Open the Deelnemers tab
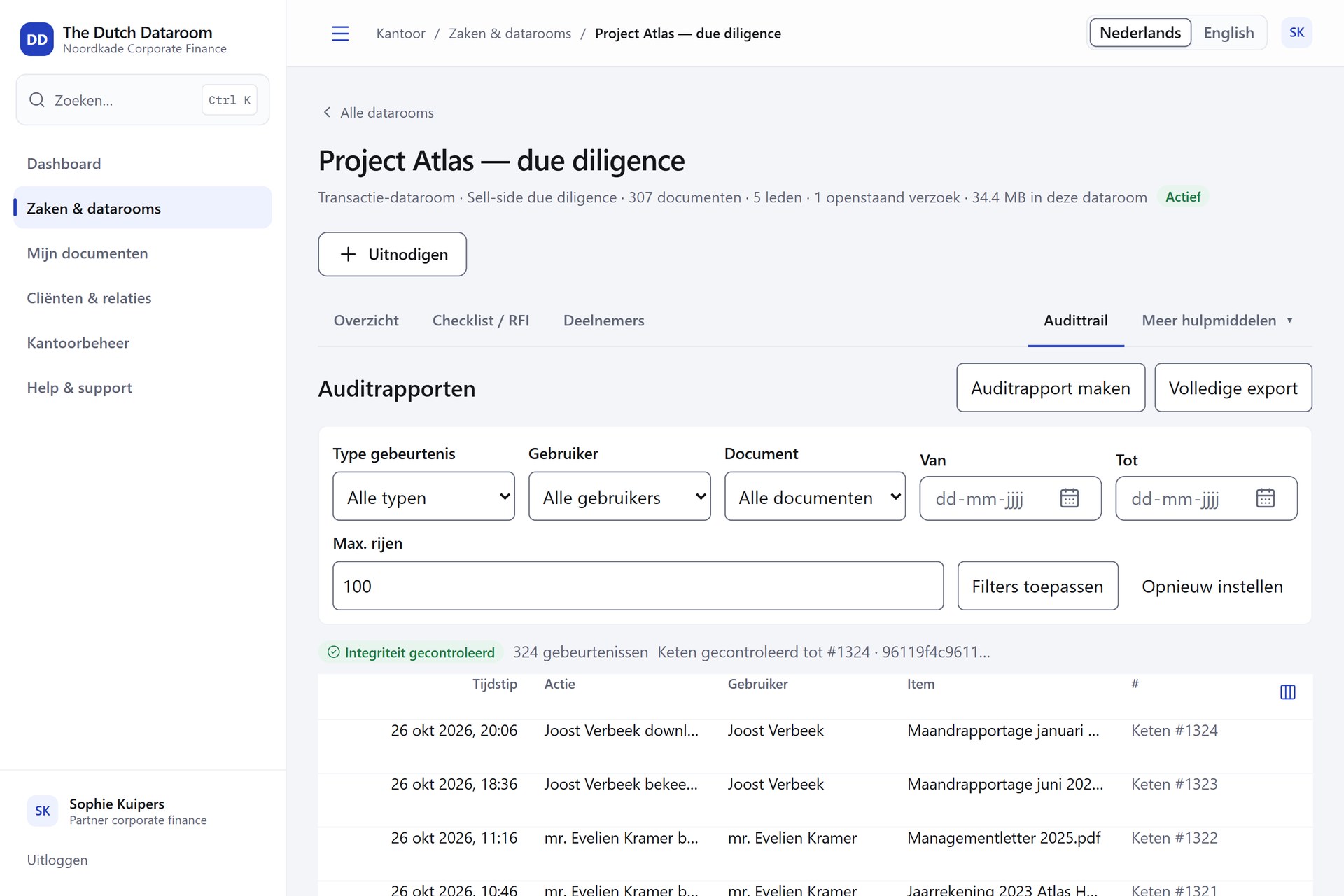This screenshot has width=1344, height=896. tap(603, 321)
